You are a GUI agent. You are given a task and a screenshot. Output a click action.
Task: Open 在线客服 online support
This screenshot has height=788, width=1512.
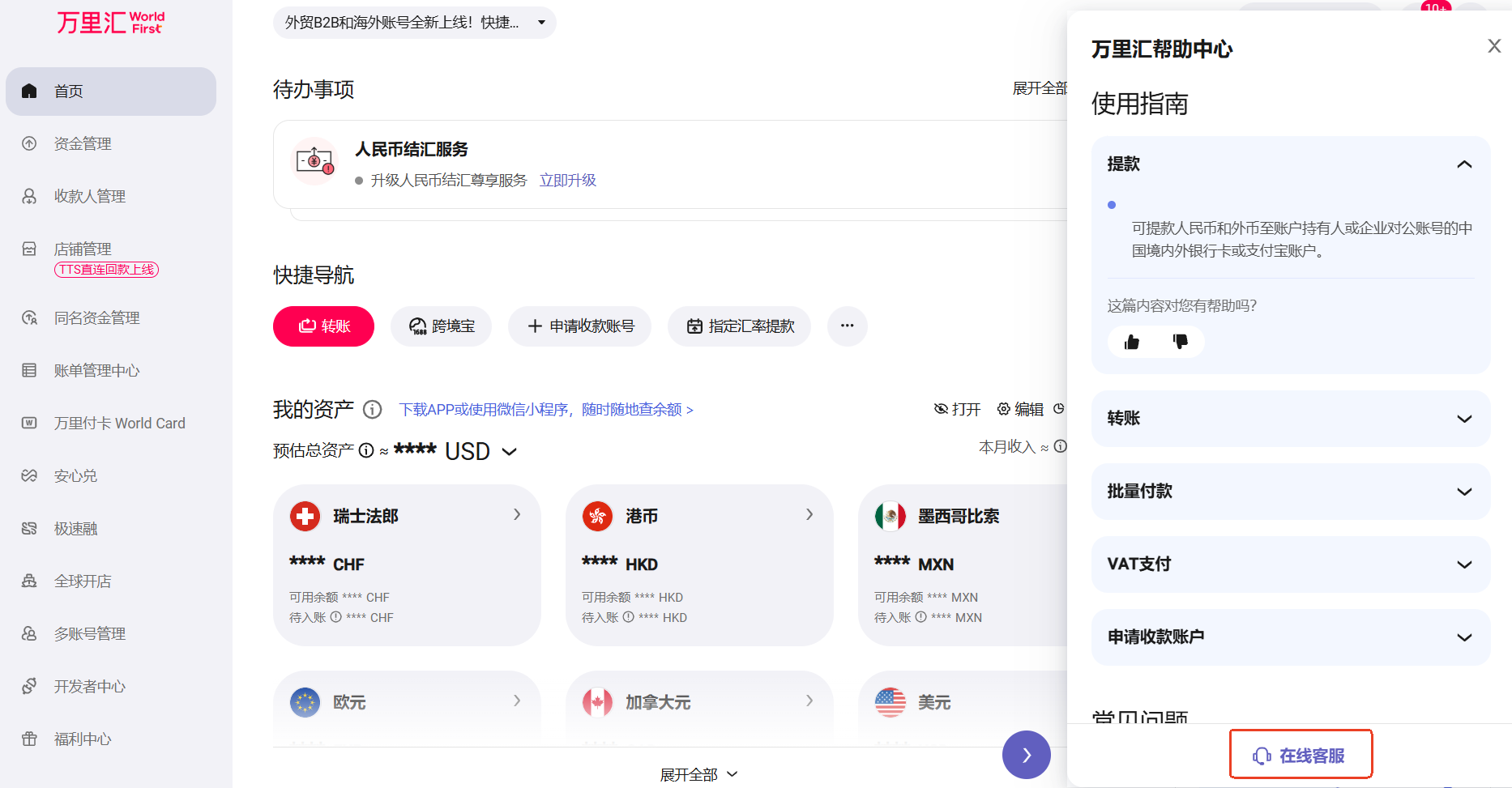click(1301, 756)
